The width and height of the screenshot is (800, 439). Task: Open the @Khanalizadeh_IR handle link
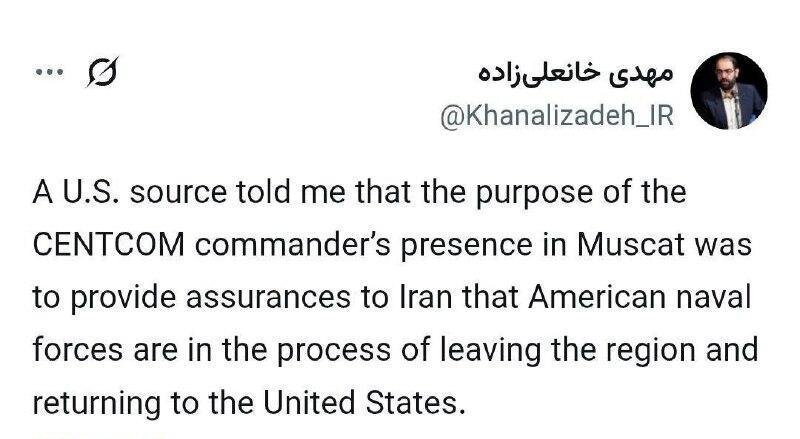coord(557,116)
